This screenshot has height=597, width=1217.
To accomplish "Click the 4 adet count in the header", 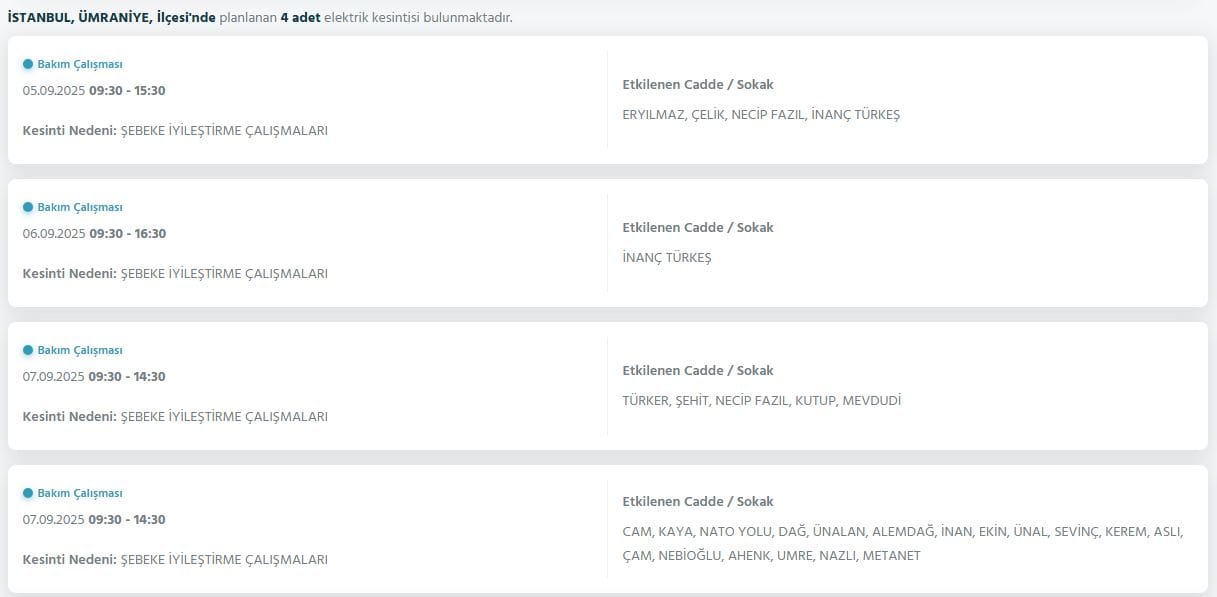I will [x=300, y=18].
